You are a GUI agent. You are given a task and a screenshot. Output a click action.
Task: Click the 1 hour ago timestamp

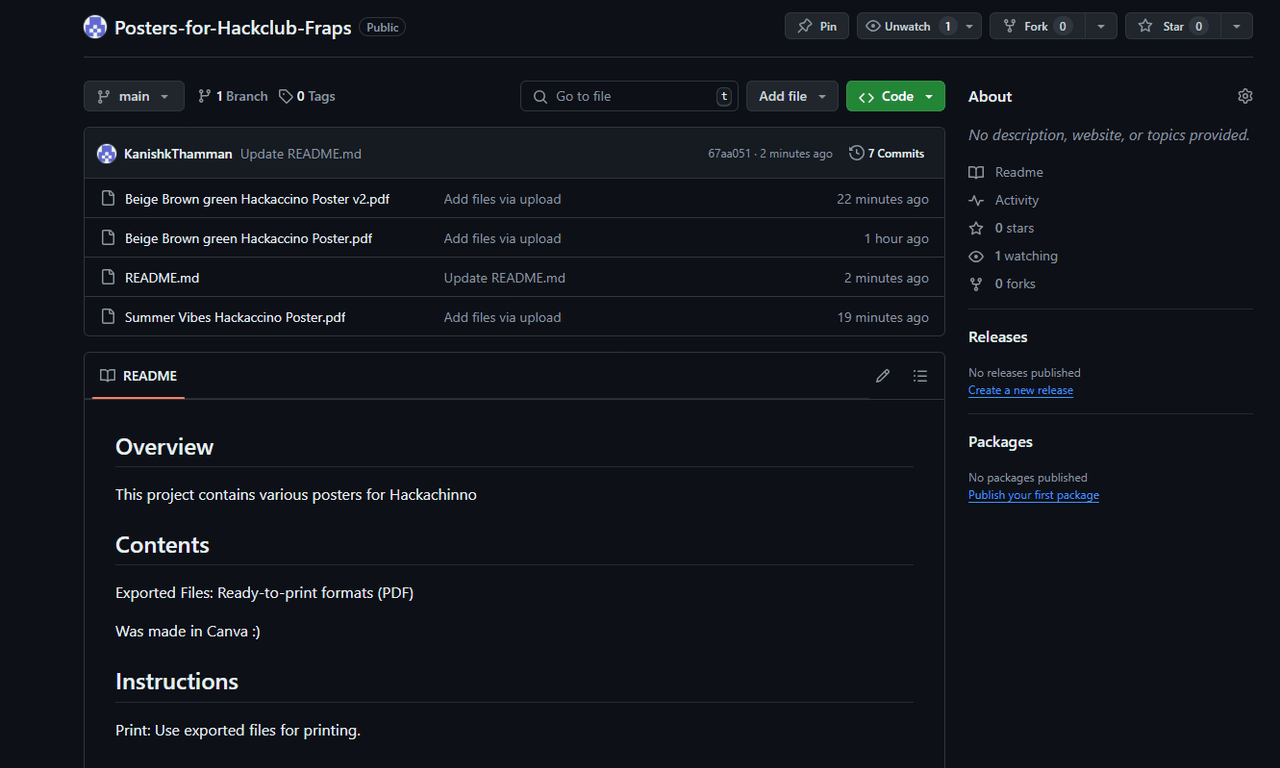tap(896, 238)
